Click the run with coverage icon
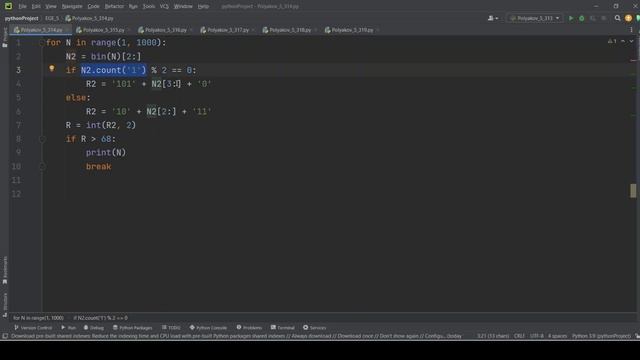The height and width of the screenshot is (360, 640). tap(593, 18)
